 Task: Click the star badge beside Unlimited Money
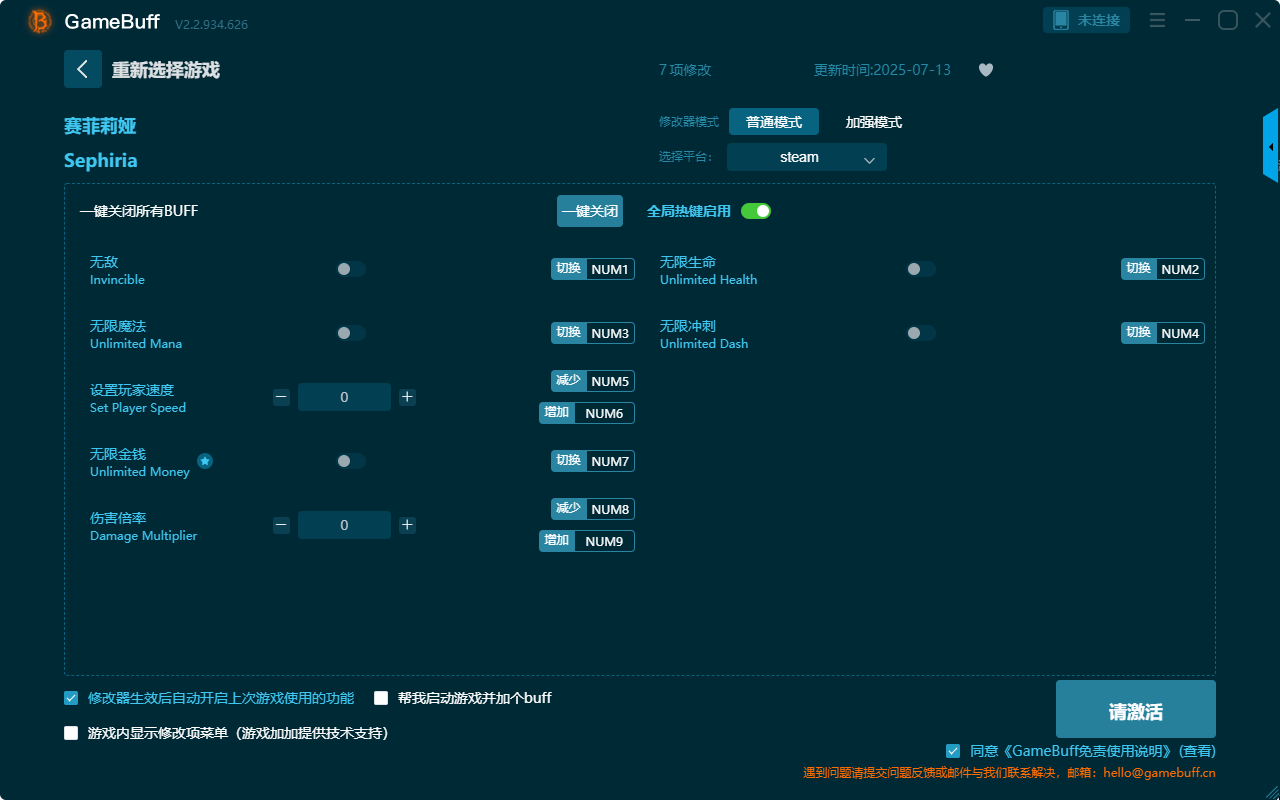tap(205, 461)
